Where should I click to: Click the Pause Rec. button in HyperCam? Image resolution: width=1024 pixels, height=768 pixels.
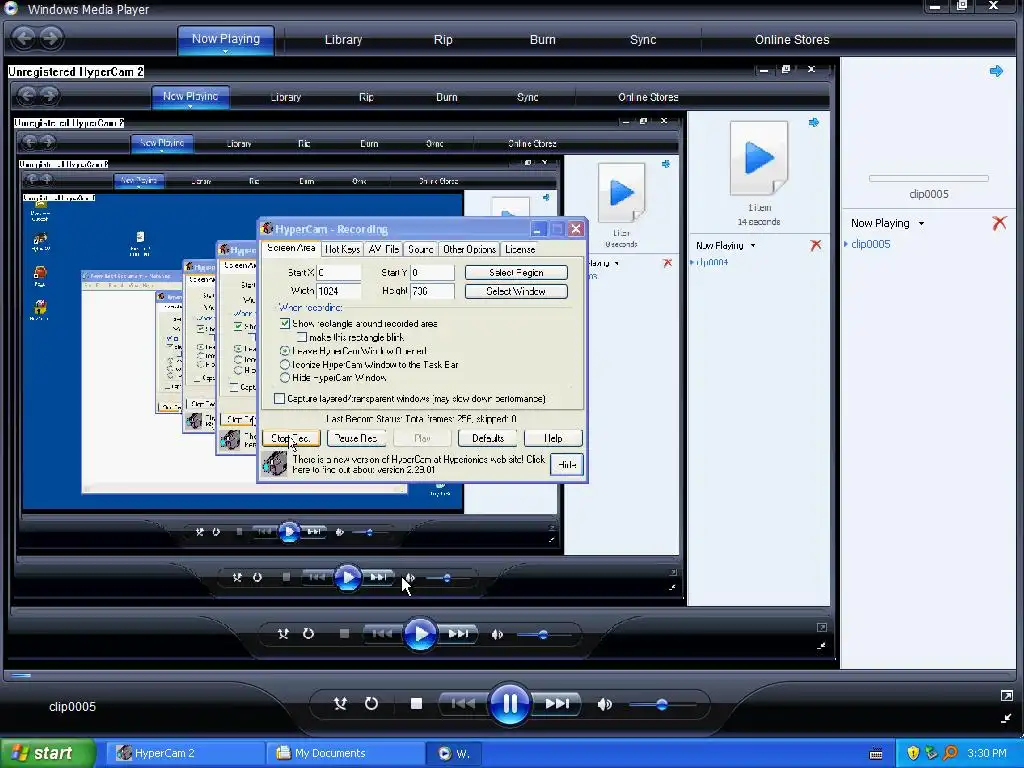pos(356,438)
